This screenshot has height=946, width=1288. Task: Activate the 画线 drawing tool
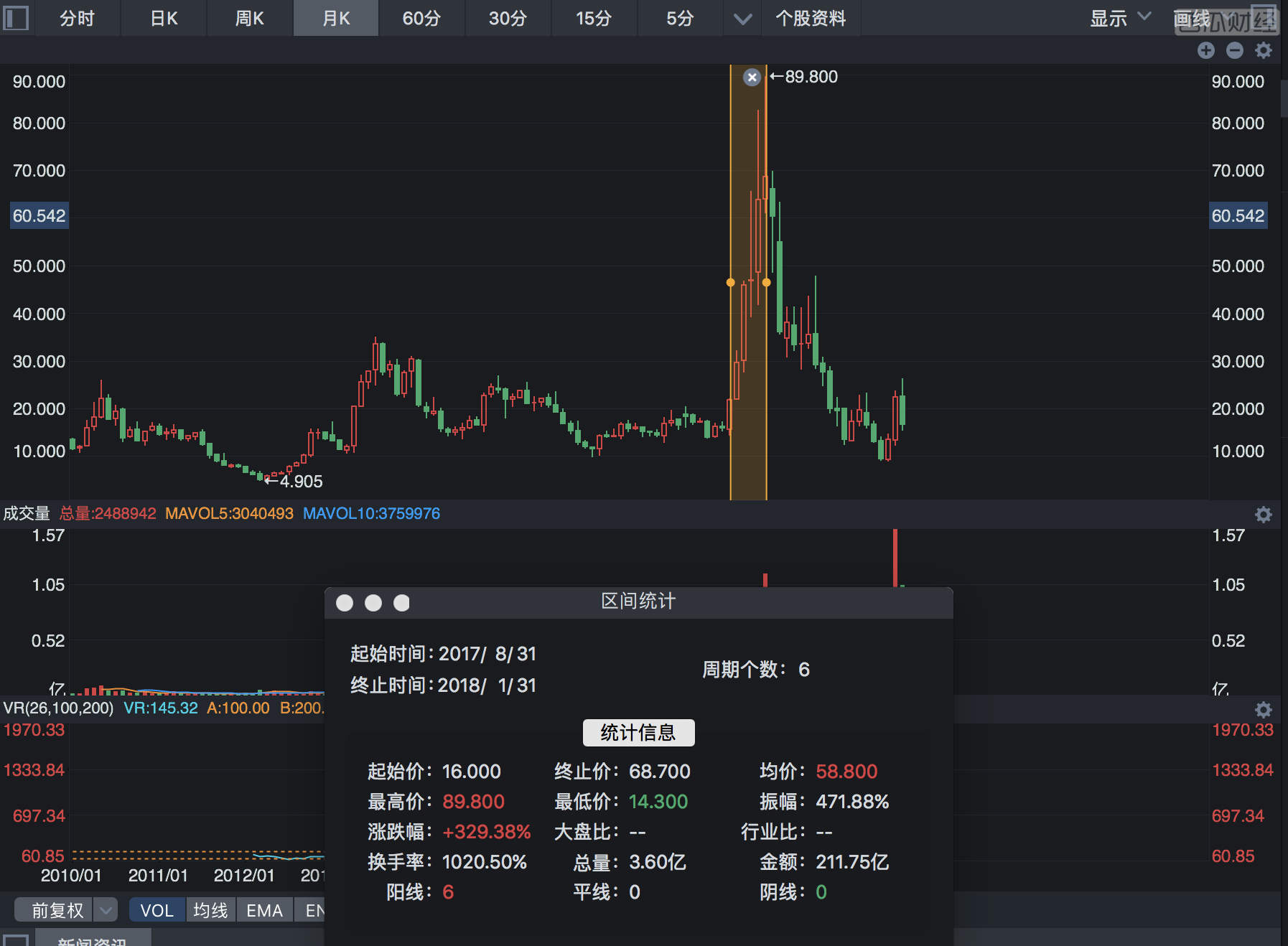pos(1193,19)
